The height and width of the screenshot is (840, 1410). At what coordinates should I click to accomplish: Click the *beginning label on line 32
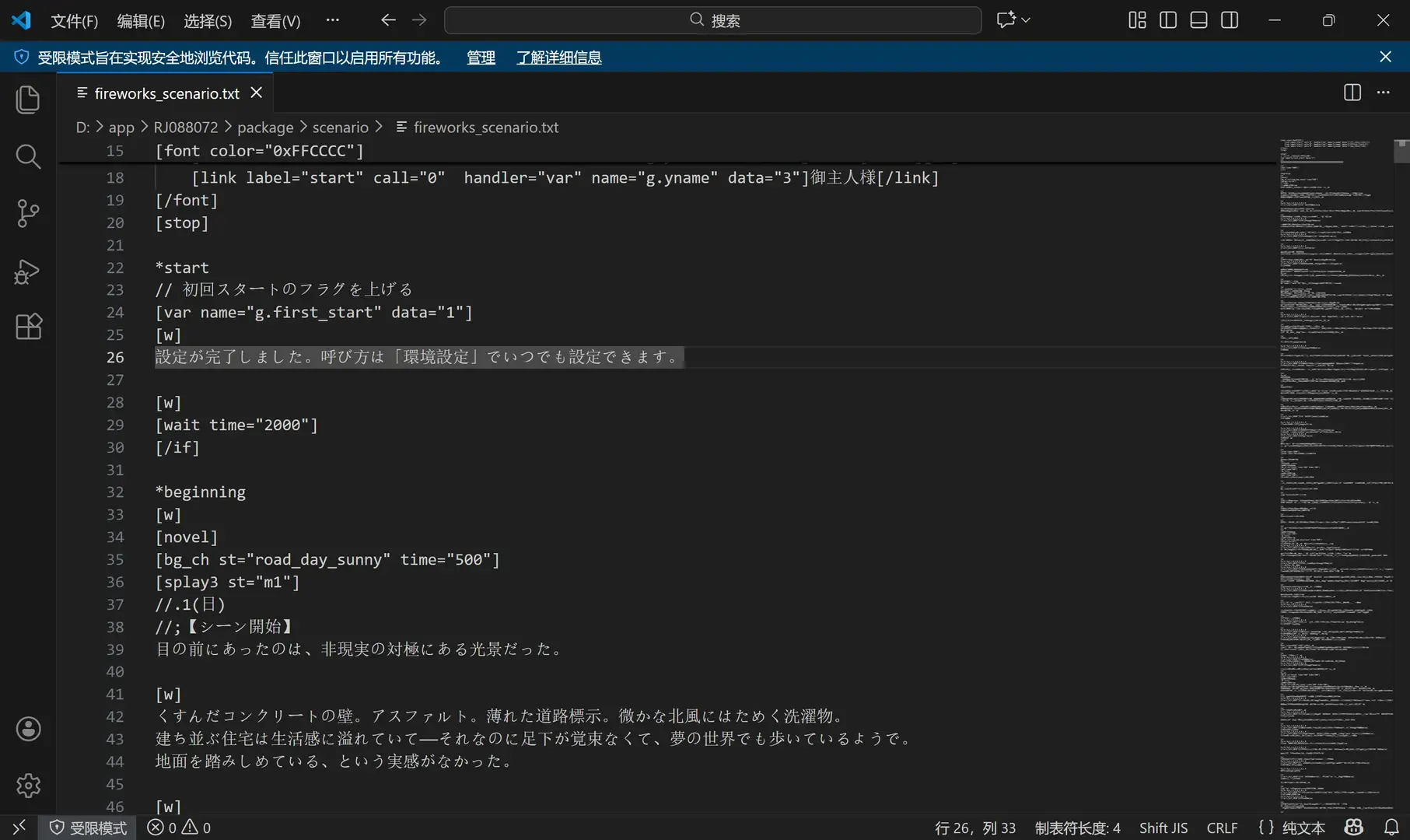point(201,492)
